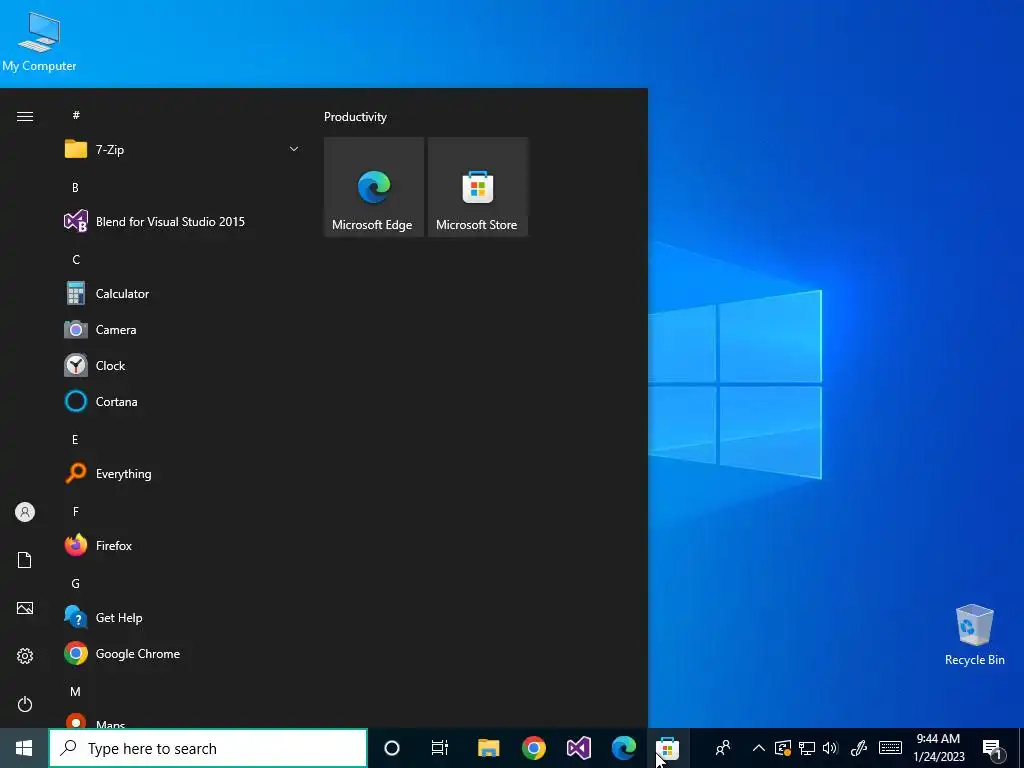Open Documents from Start sidebar

click(25, 560)
